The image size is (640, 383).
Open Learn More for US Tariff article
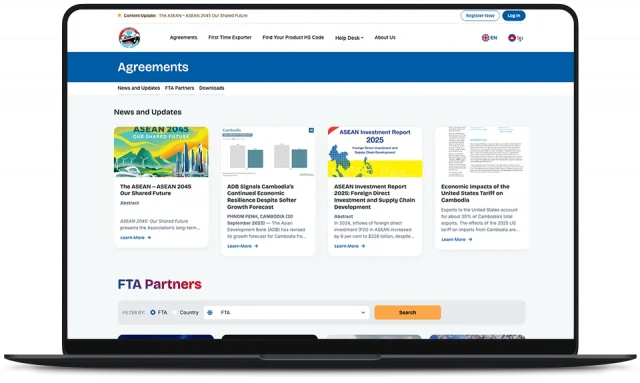(456, 240)
